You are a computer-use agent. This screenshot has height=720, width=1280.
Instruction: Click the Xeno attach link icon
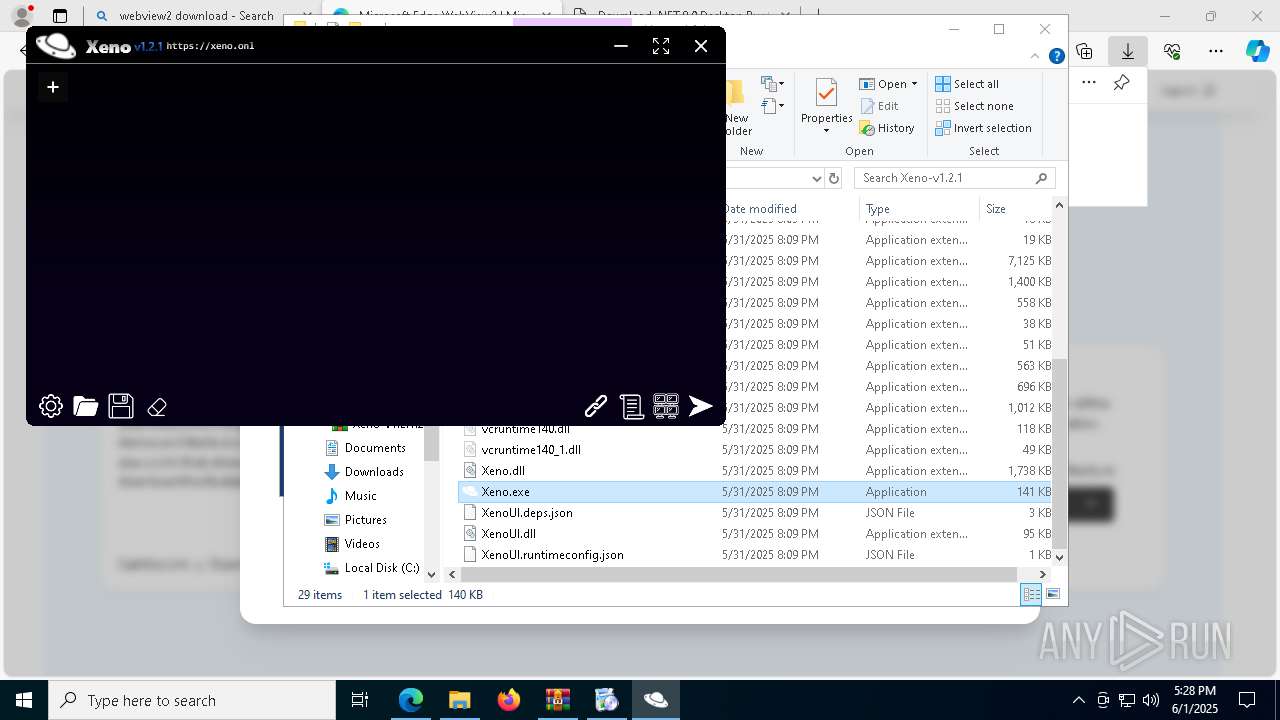pyautogui.click(x=596, y=405)
